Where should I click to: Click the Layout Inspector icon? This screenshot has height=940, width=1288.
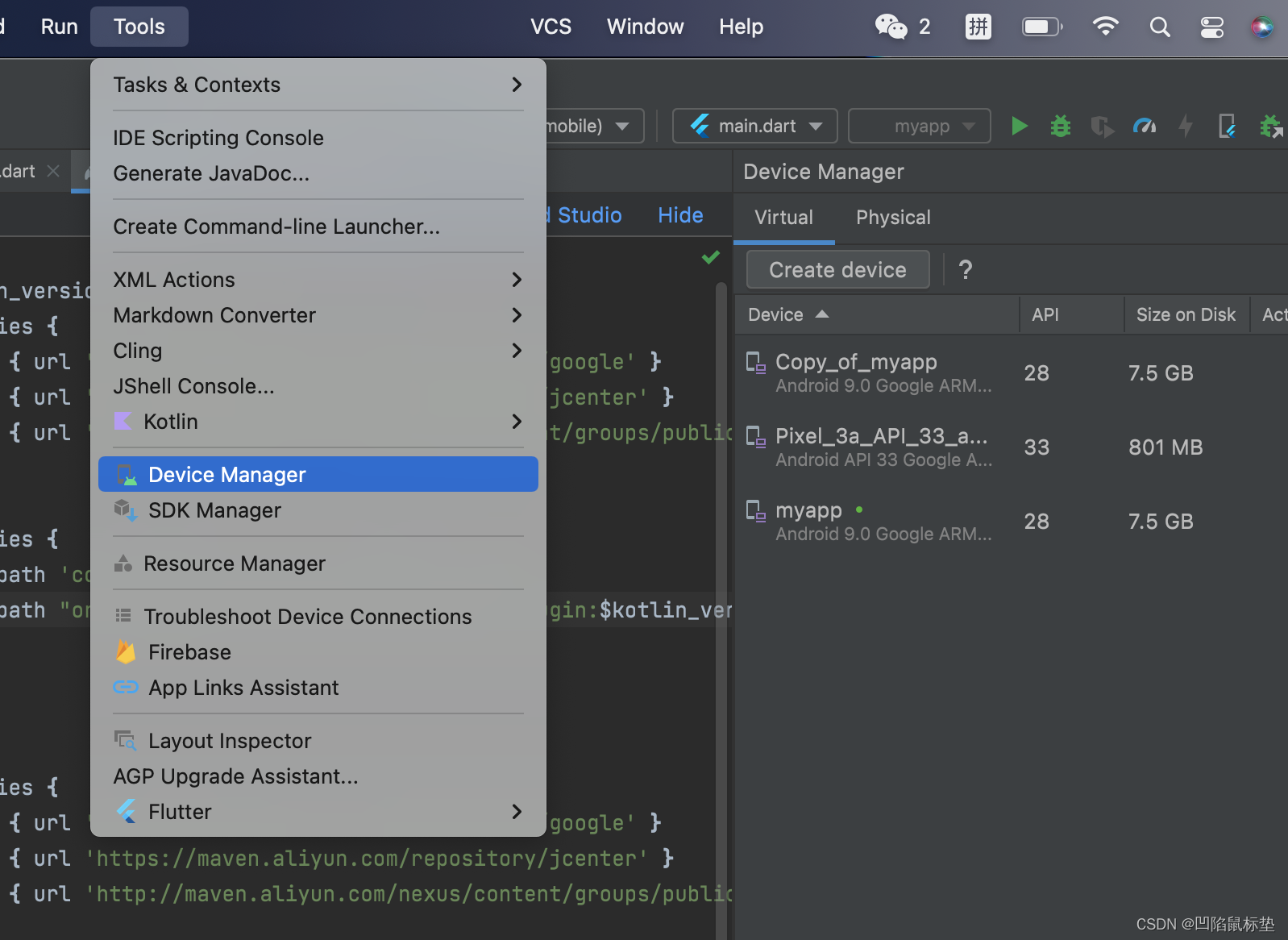(125, 740)
